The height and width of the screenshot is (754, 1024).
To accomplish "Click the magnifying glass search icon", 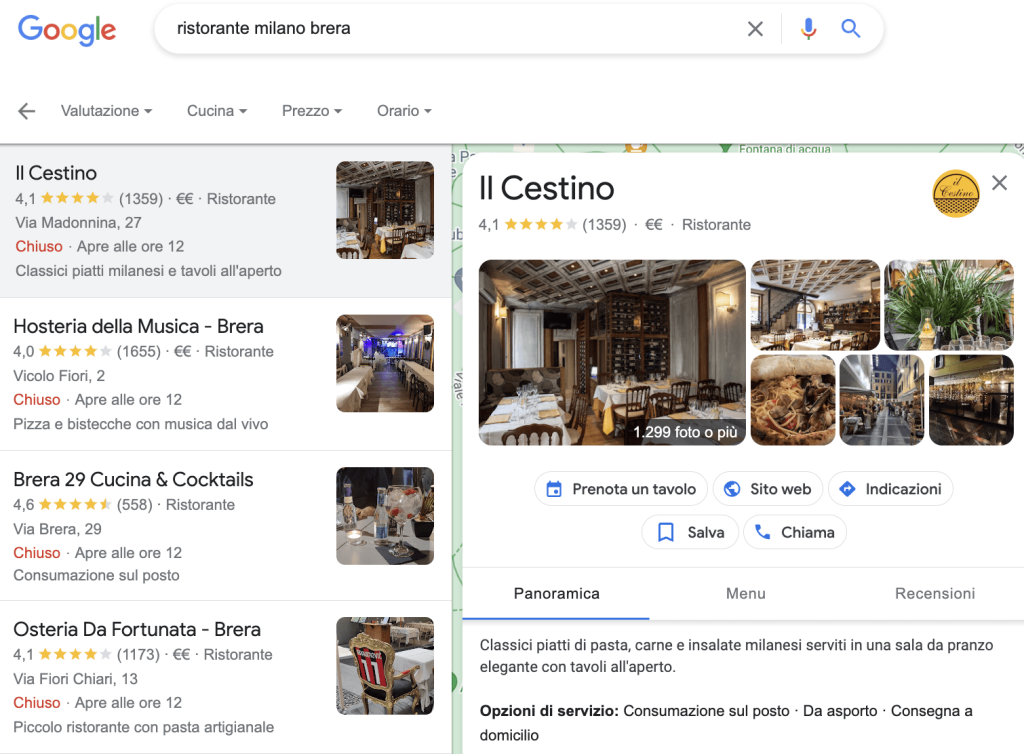I will click(x=851, y=29).
